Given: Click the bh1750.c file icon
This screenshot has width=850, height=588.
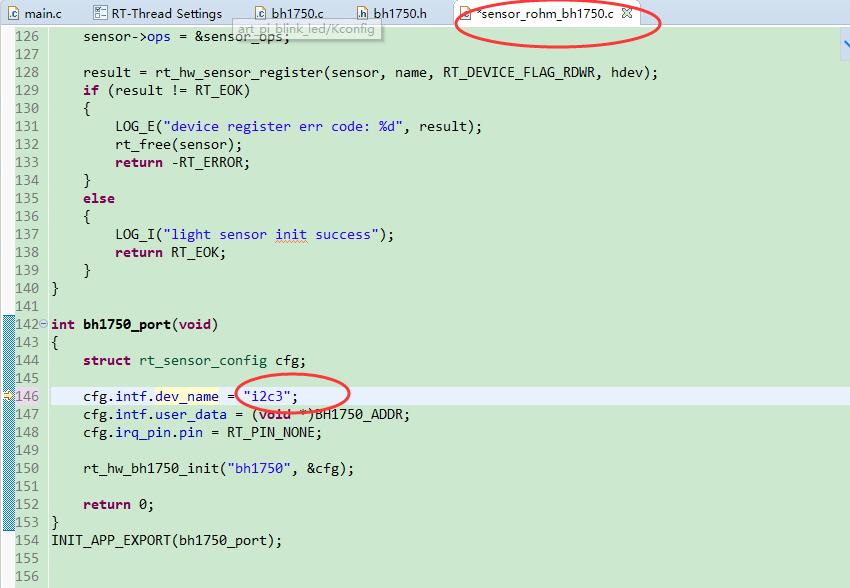Looking at the screenshot, I should [x=261, y=14].
